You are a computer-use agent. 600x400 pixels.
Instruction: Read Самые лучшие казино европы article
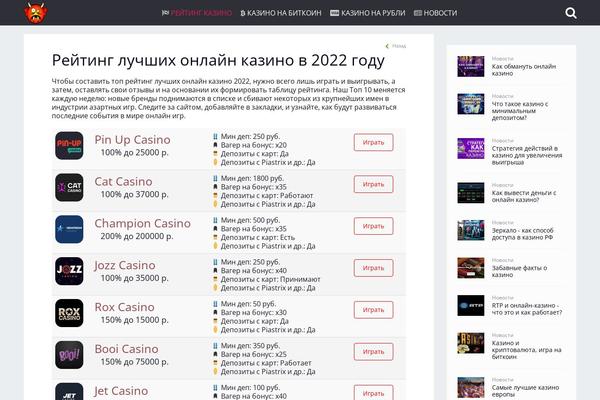click(x=525, y=390)
